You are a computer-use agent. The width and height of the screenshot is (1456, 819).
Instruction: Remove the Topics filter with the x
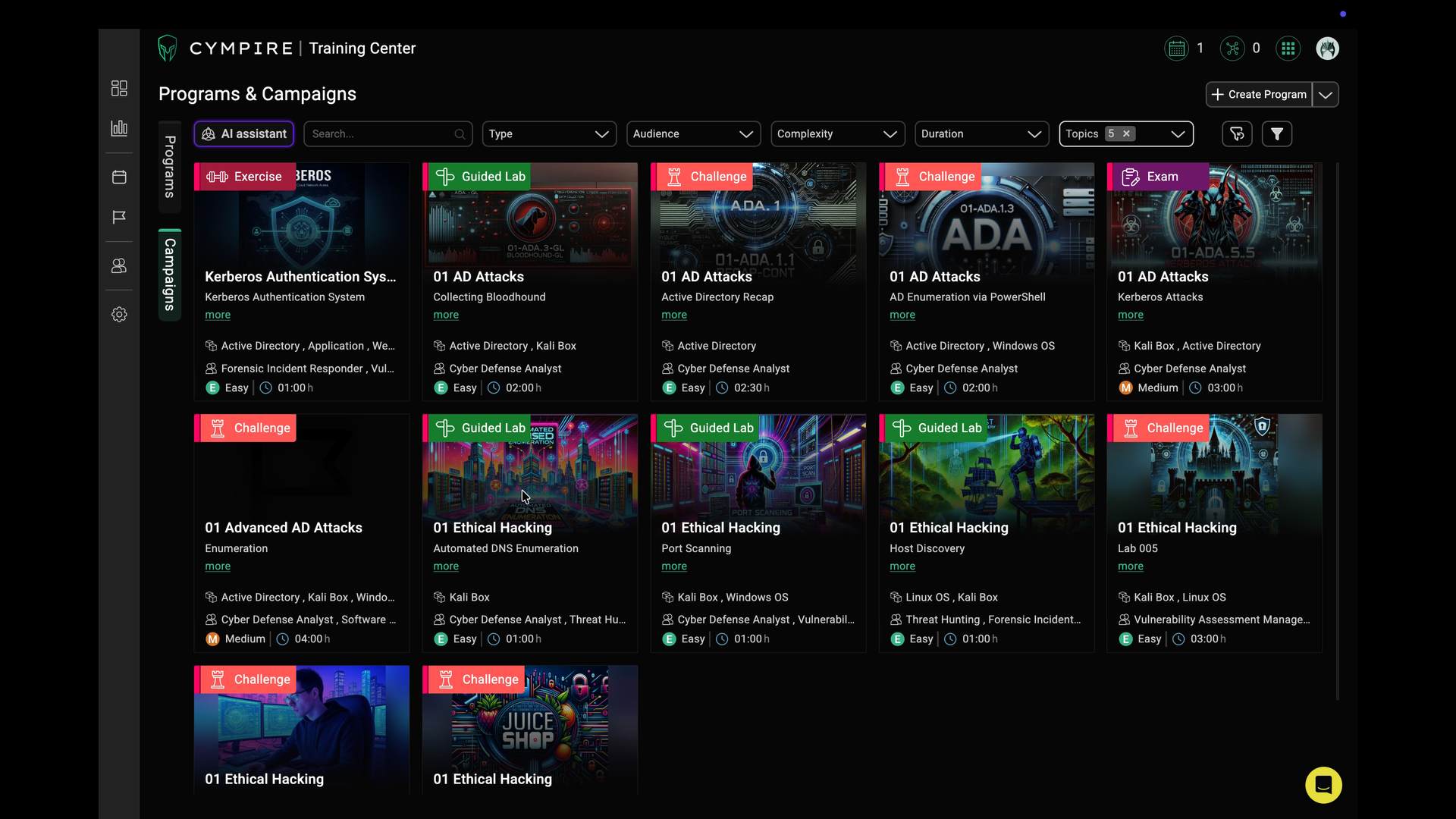pos(1127,133)
